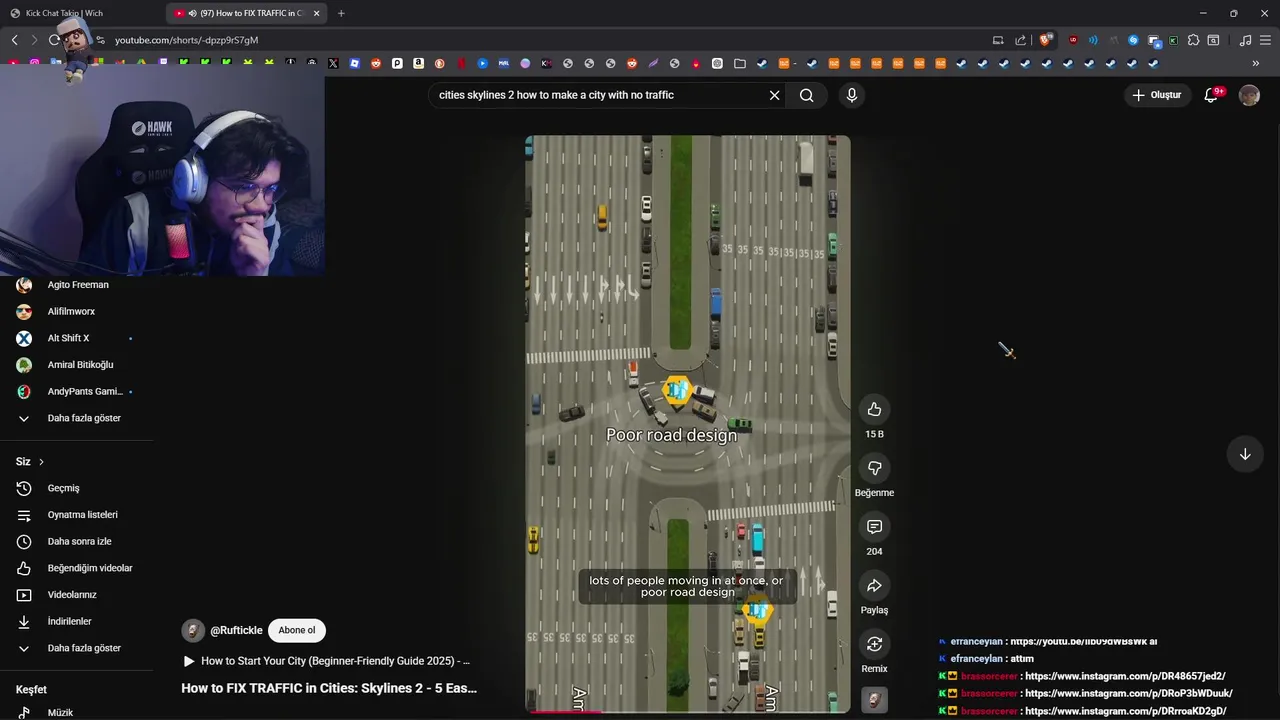Go back with the browser back arrow
The width and height of the screenshot is (1280, 720).
[x=14, y=40]
